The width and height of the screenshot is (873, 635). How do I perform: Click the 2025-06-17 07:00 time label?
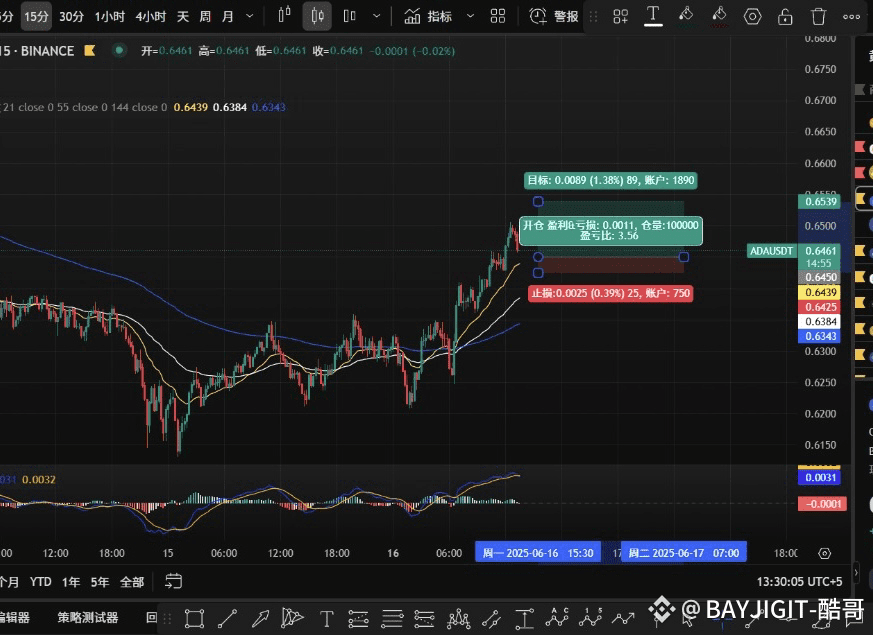tap(684, 553)
